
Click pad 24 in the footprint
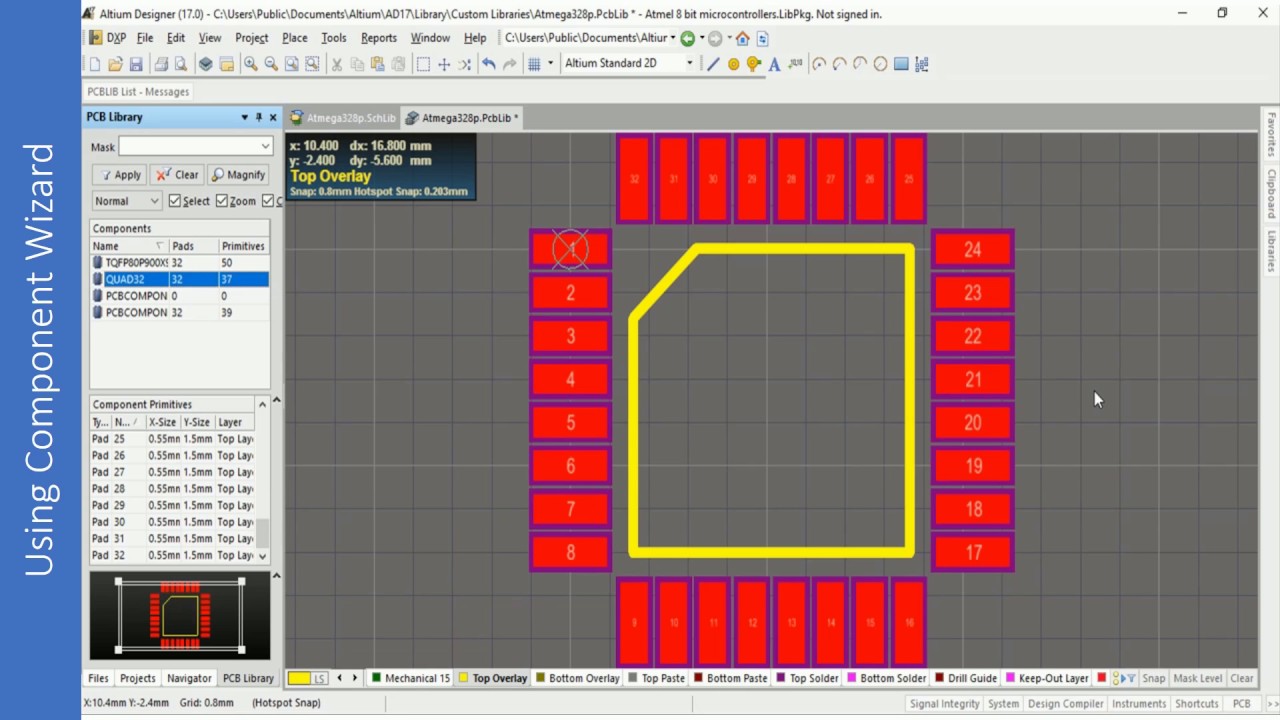point(972,249)
